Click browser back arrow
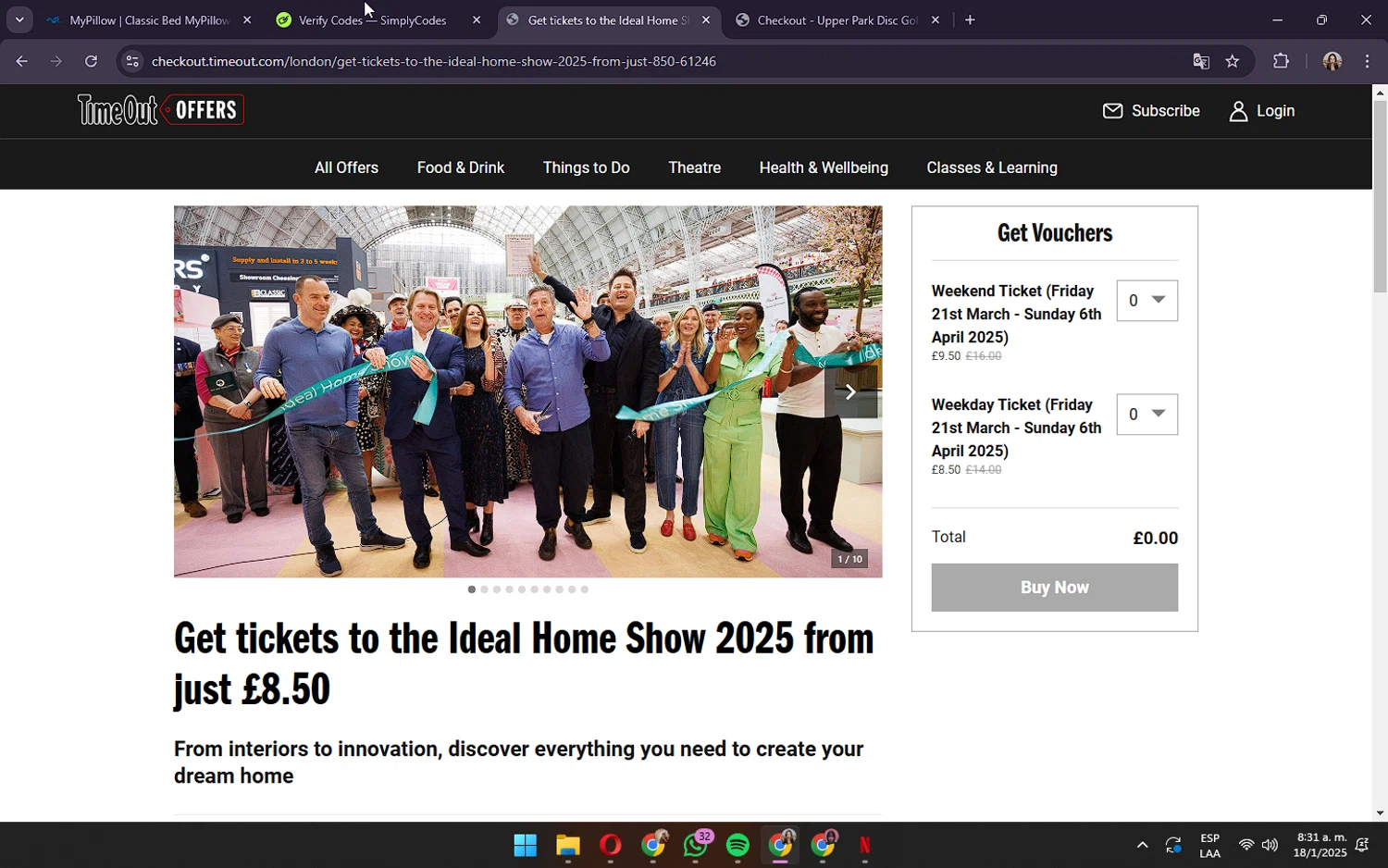The image size is (1388, 868). click(21, 61)
